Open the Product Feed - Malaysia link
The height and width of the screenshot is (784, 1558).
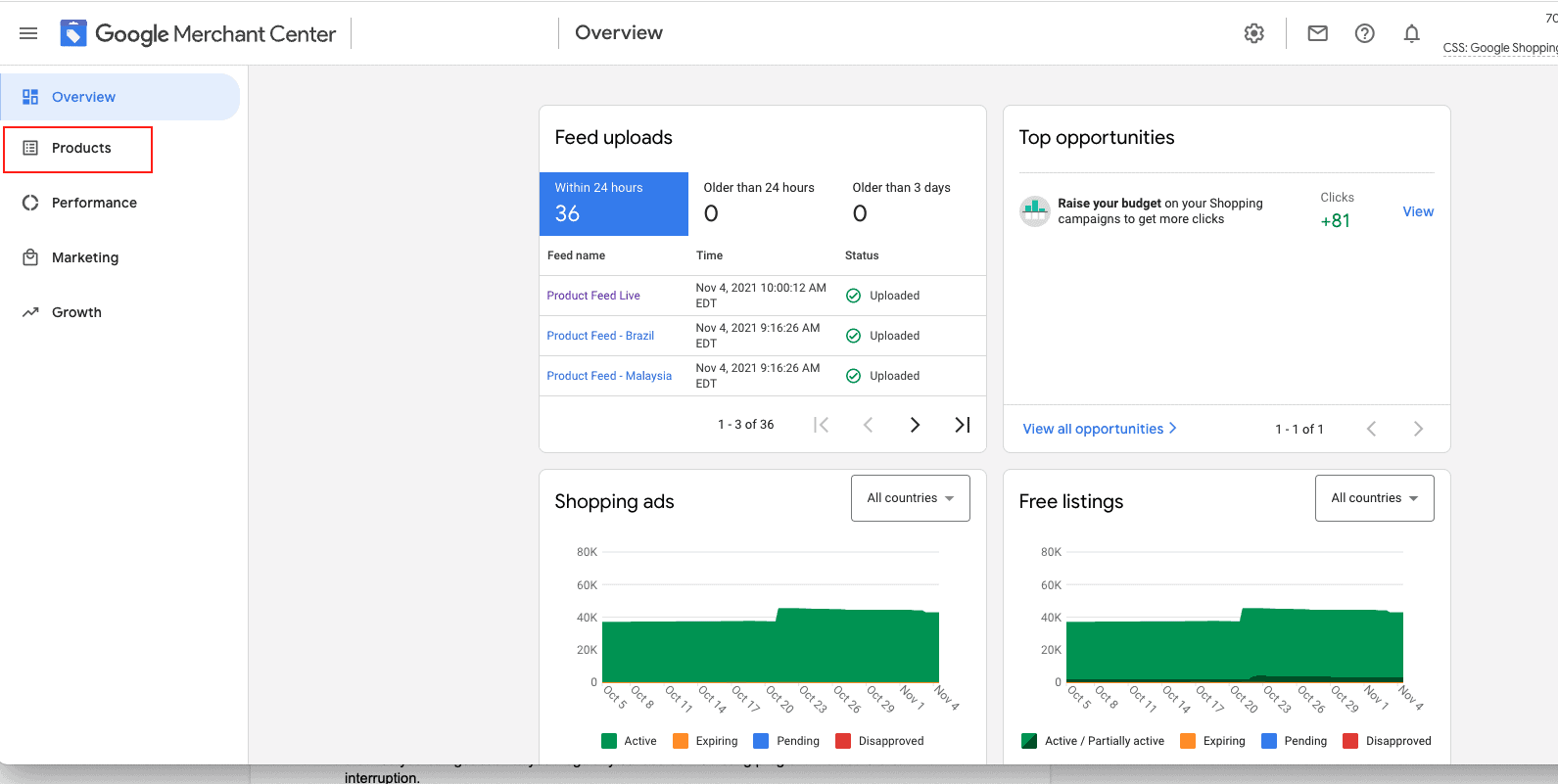(609, 376)
